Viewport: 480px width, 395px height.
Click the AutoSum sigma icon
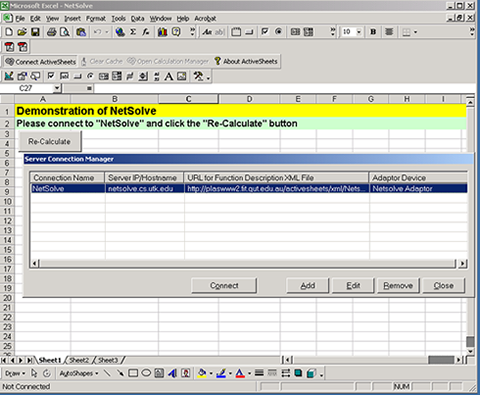133,32
